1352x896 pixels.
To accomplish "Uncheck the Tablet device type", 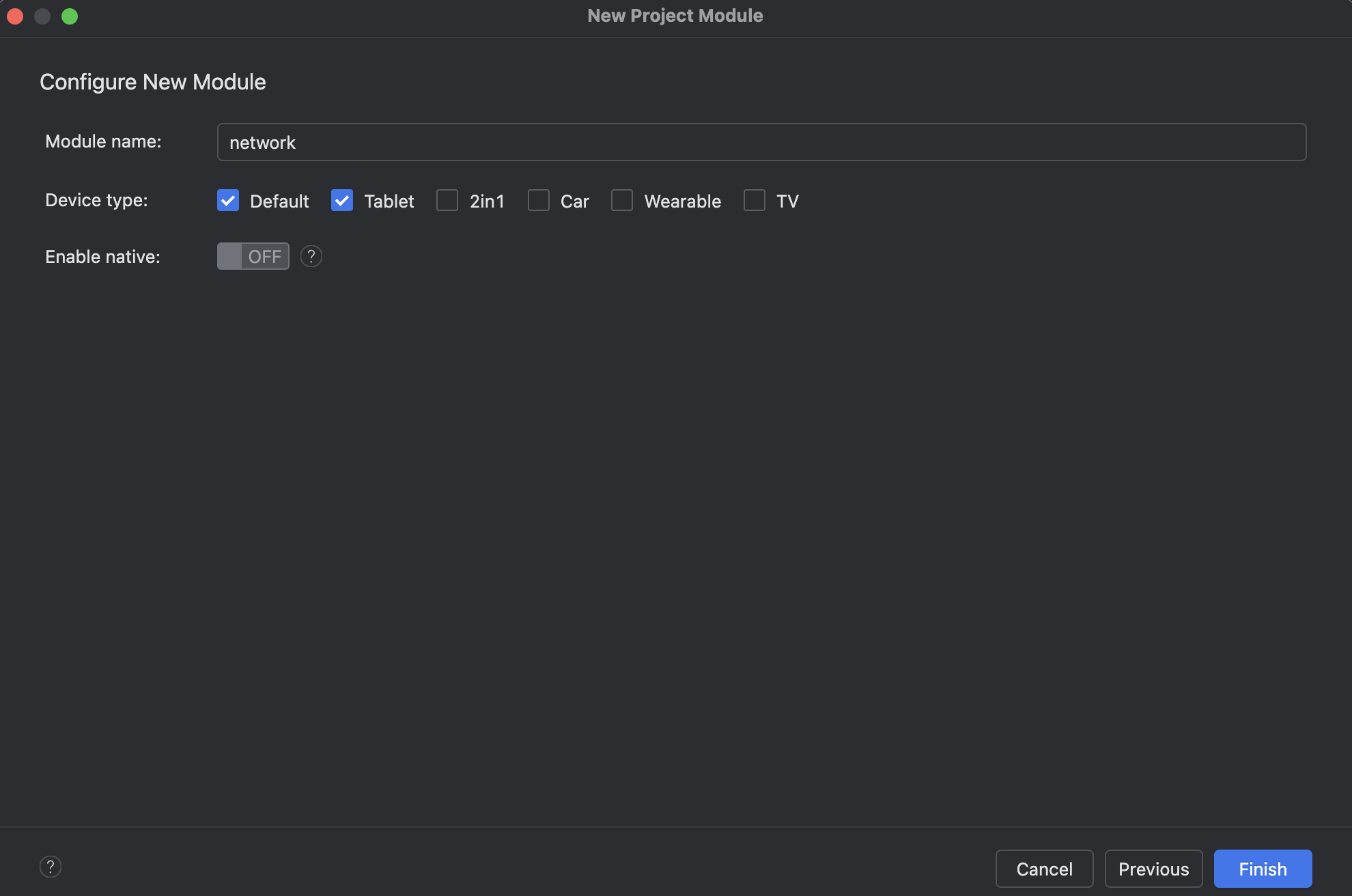I will (342, 201).
